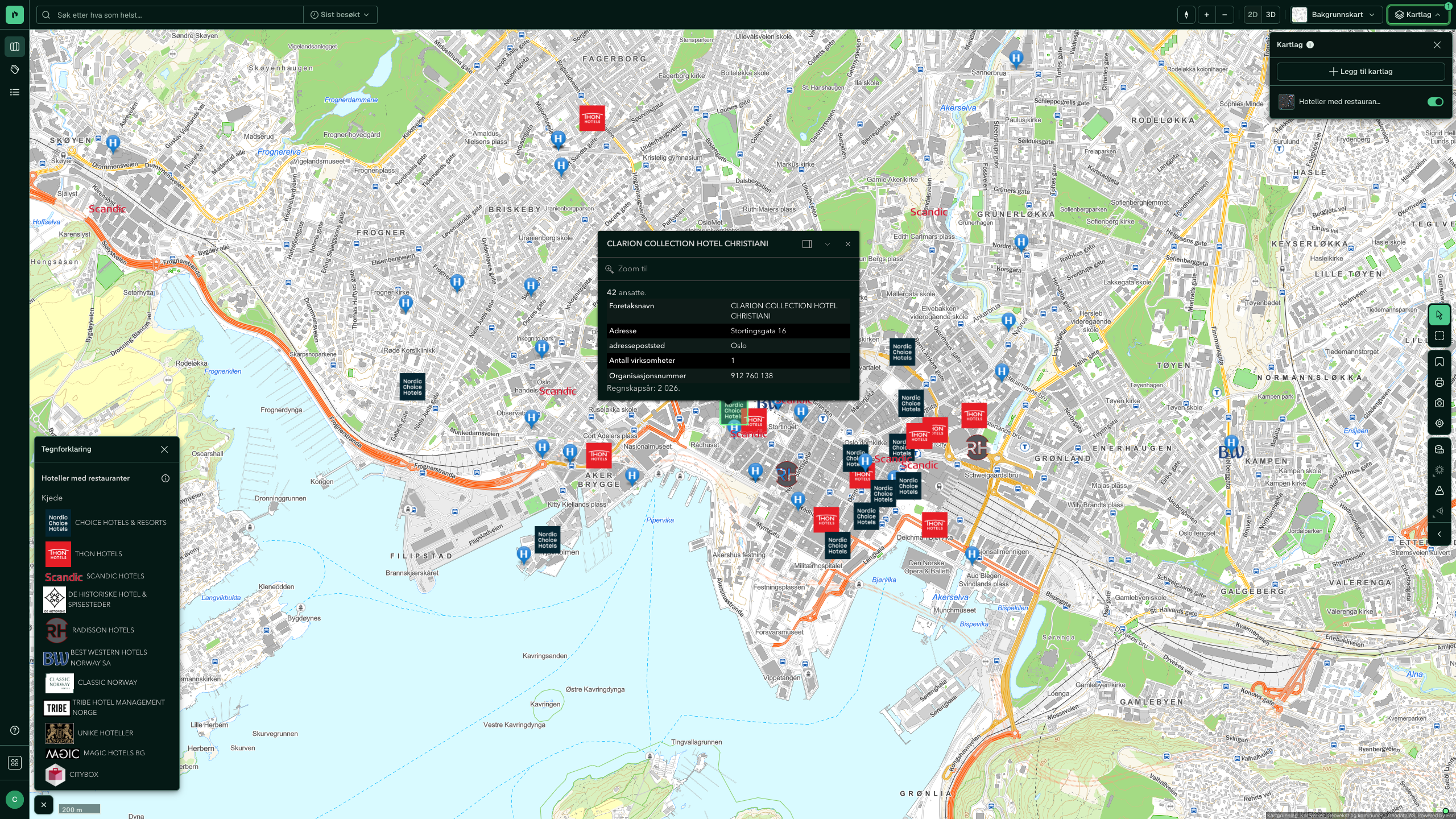Zoom out with the minus button
1456x819 pixels.
pyautogui.click(x=1225, y=15)
